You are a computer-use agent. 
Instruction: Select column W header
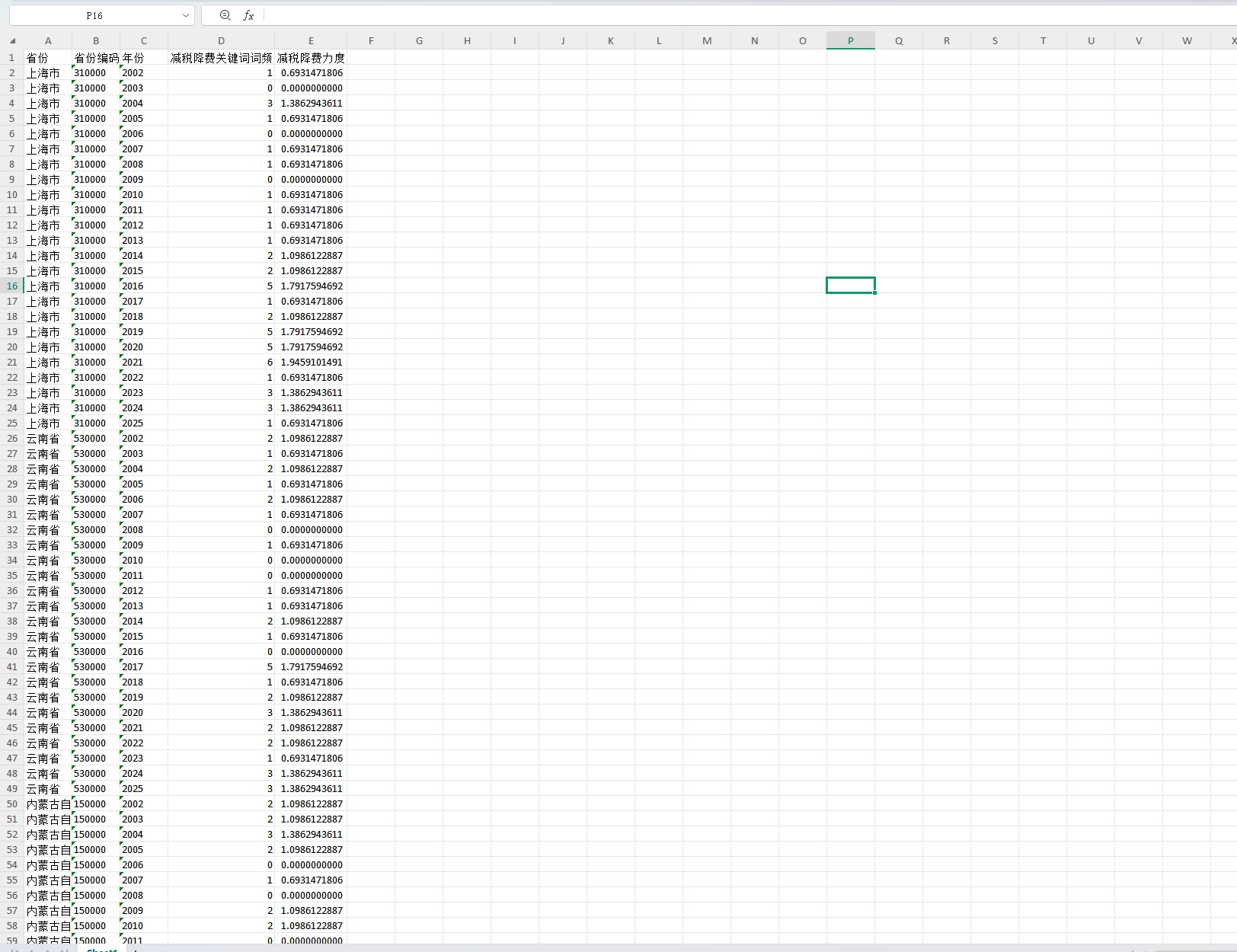pos(1187,41)
